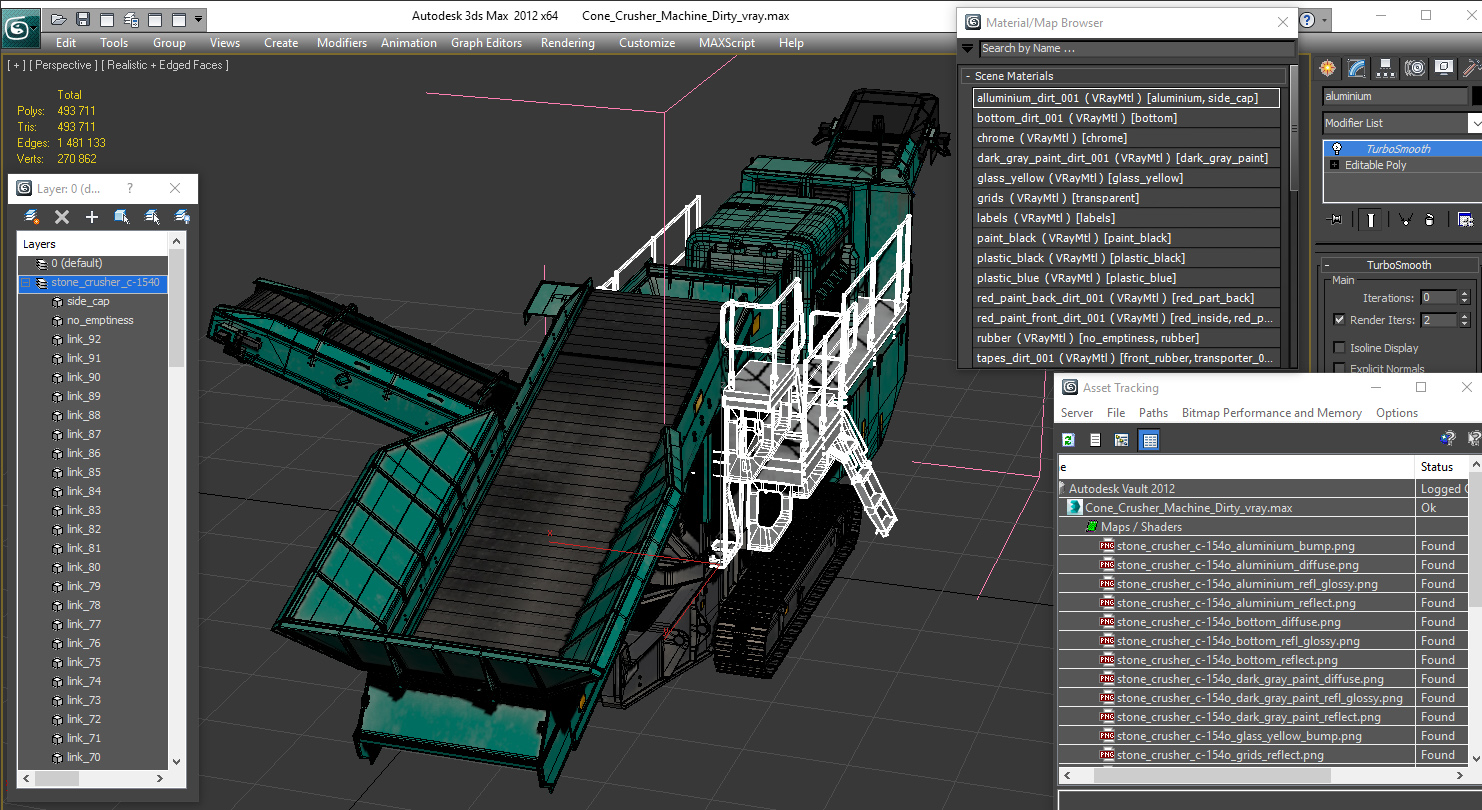The height and width of the screenshot is (810, 1482).
Task: Click Highlight Selected Objects' Layers icon
Action: click(152, 216)
